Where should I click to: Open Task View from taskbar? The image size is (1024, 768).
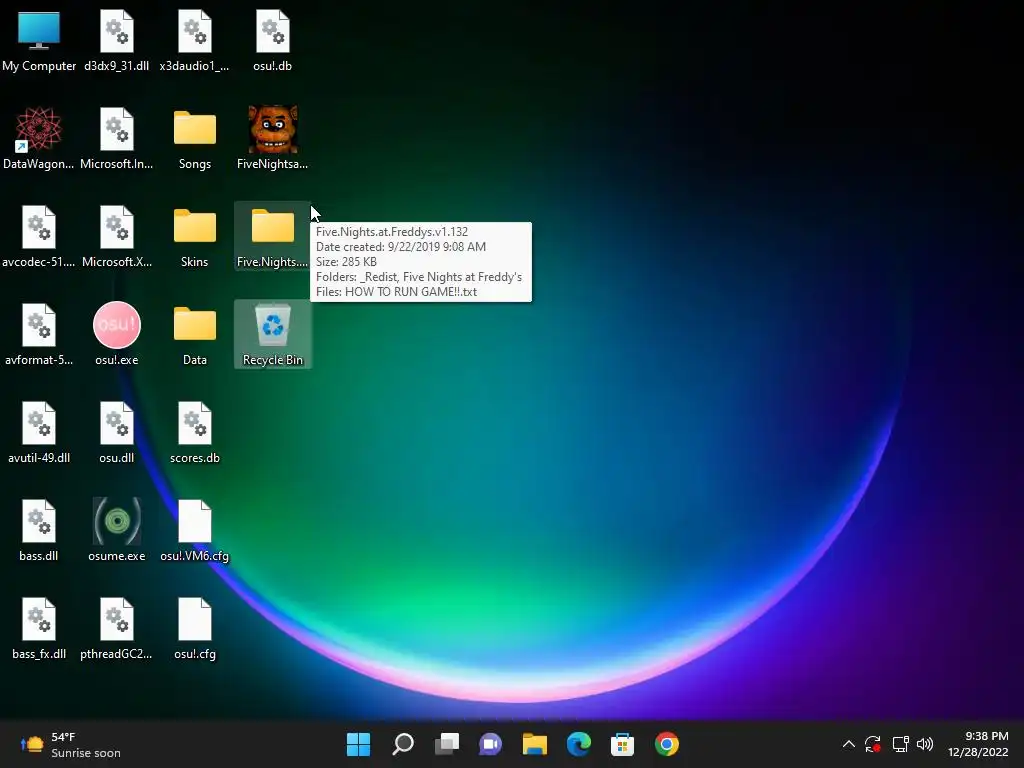coord(447,744)
